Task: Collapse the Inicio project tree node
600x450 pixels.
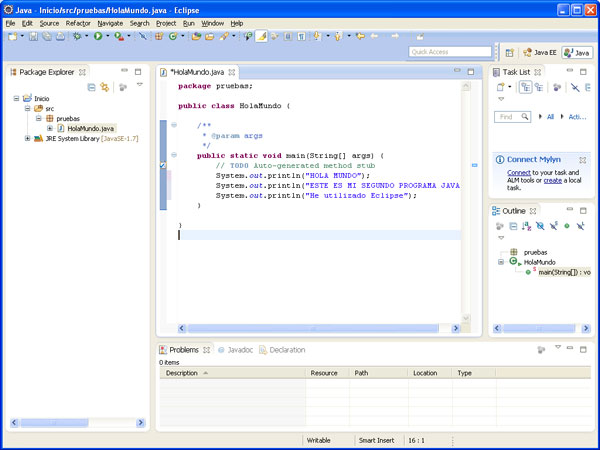Action: point(17,98)
